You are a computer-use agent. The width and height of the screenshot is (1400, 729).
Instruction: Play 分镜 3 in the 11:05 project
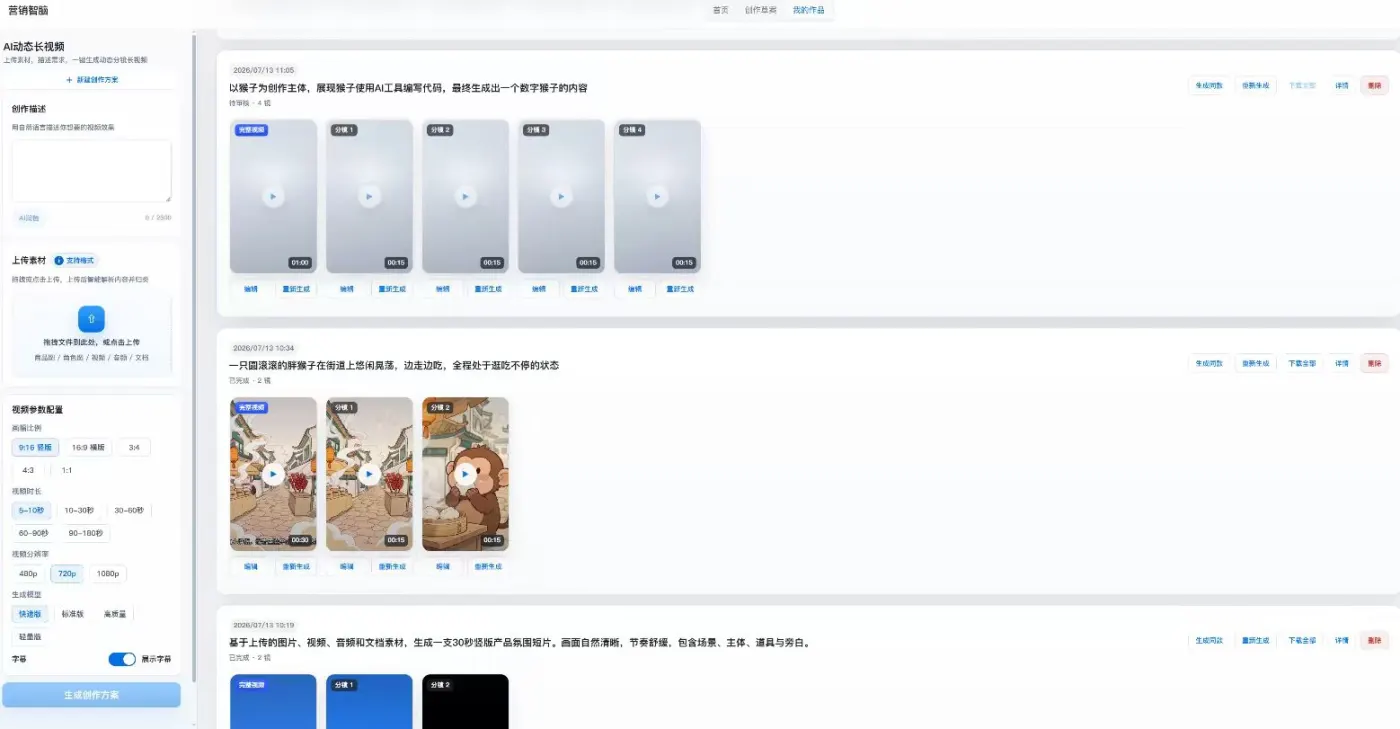pos(561,197)
